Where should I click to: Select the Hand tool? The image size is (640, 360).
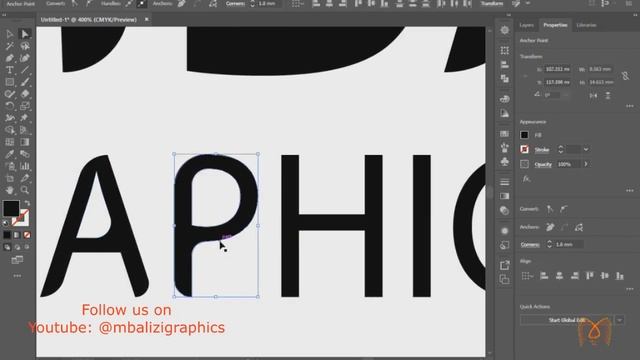pos(10,190)
